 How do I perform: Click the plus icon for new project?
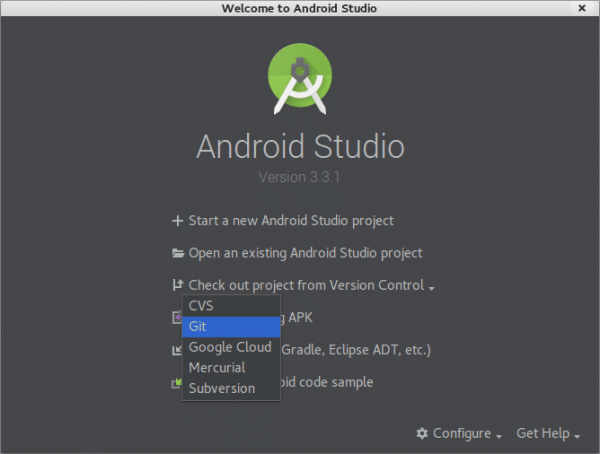(x=178, y=221)
